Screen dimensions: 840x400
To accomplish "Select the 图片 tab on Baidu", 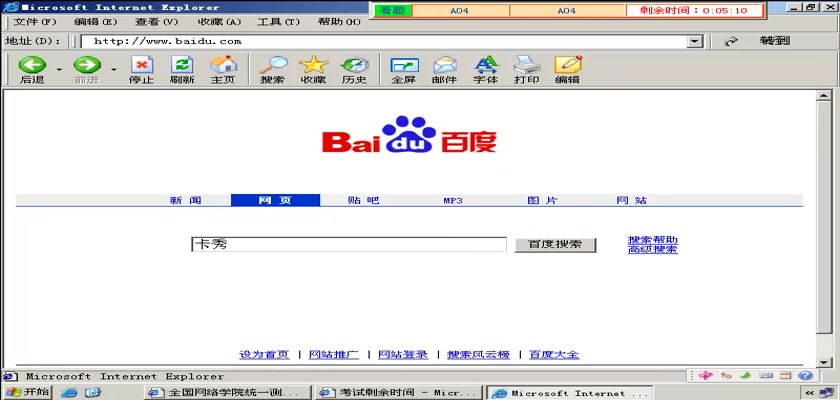I will click(543, 200).
